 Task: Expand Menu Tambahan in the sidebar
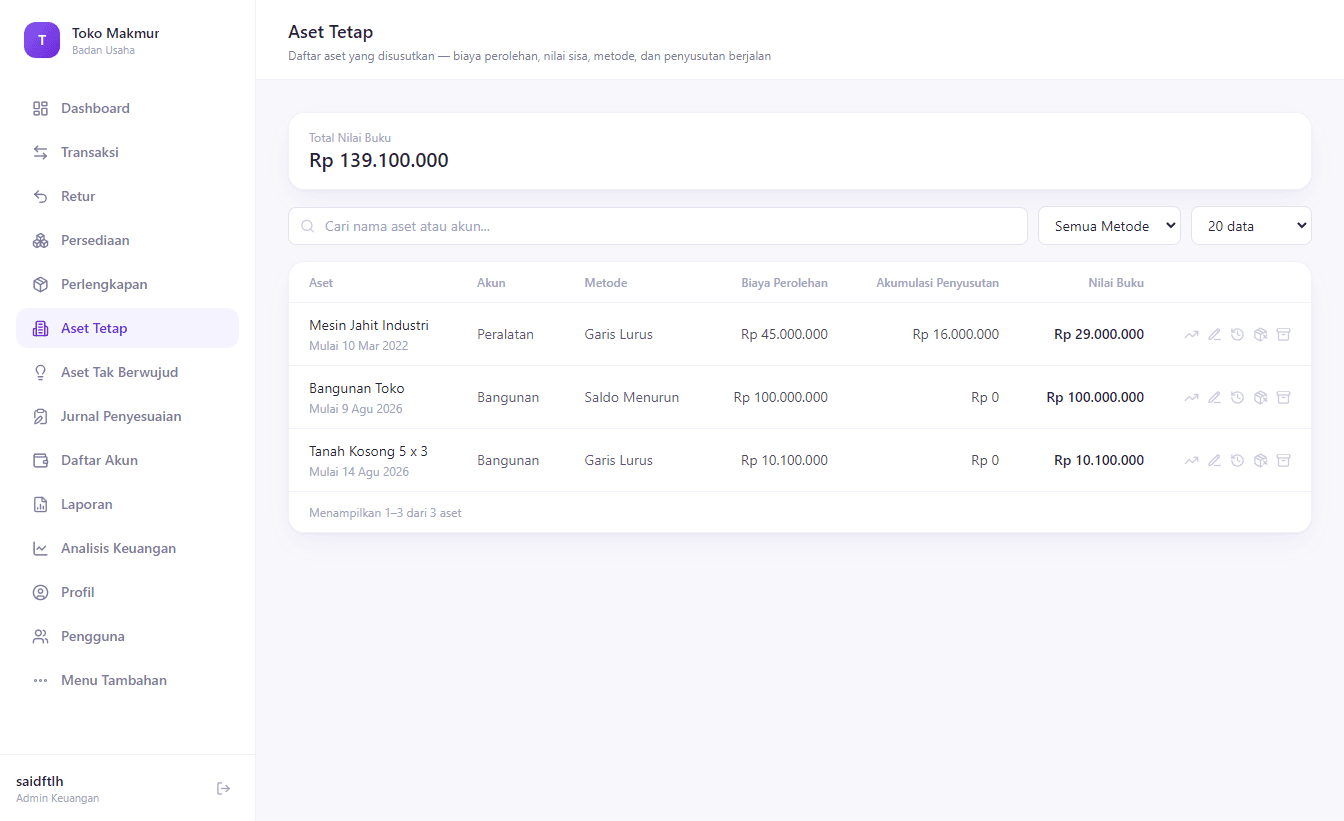pyautogui.click(x=127, y=680)
